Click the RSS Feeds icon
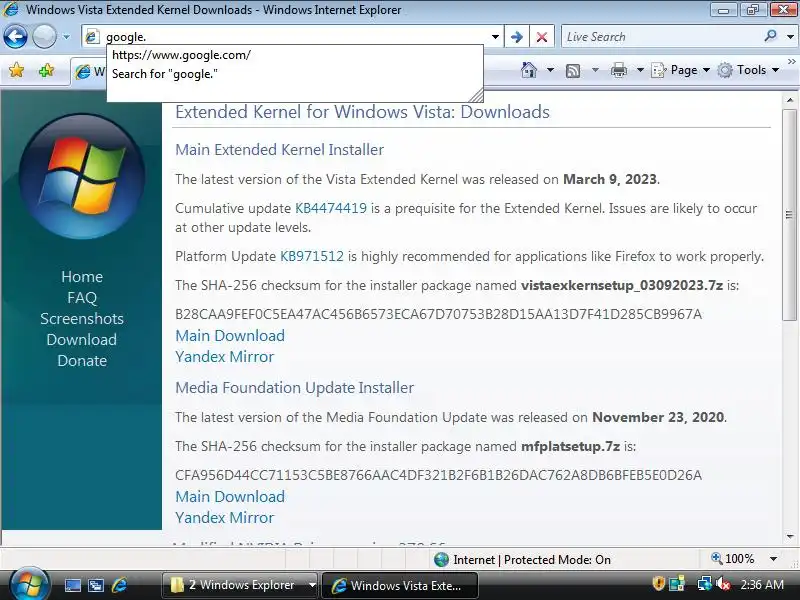The height and width of the screenshot is (600, 800). click(573, 70)
